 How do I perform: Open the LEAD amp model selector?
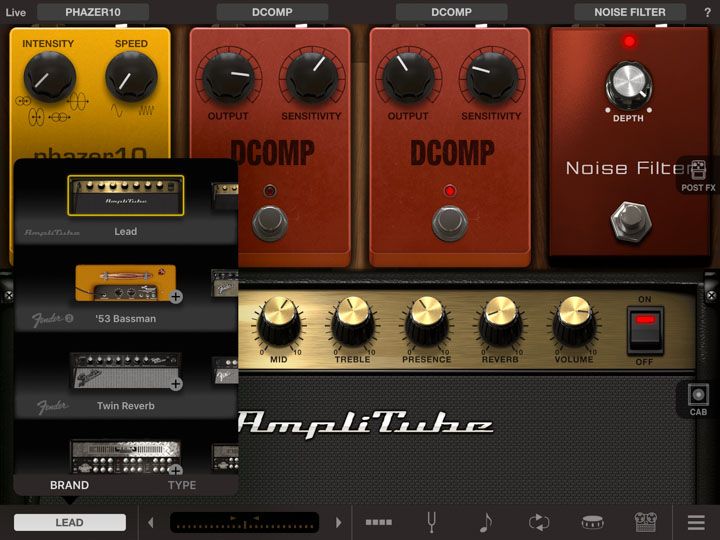point(70,523)
